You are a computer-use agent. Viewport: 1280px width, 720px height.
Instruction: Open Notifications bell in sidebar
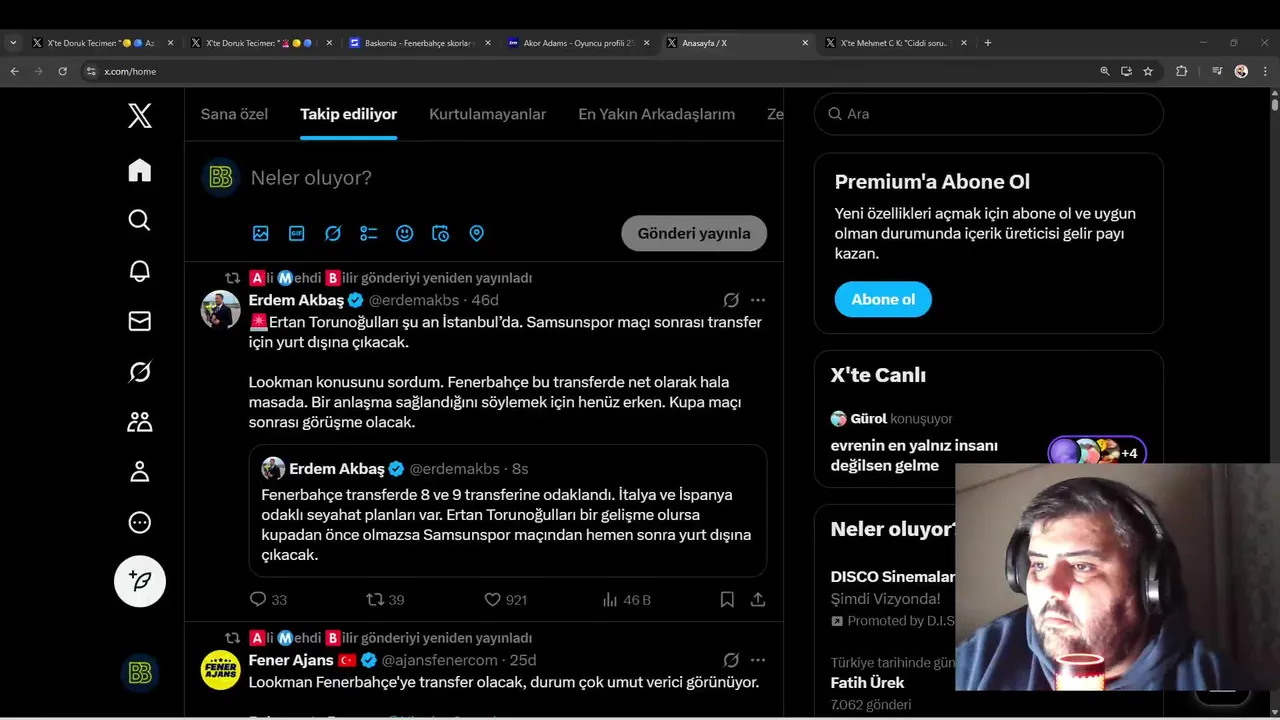[x=140, y=271]
